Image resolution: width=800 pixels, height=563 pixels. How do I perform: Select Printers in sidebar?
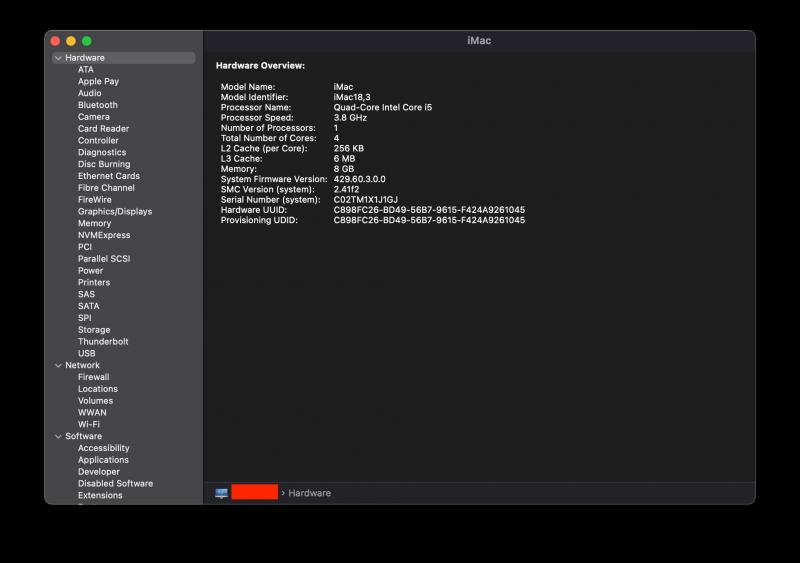pos(93,282)
